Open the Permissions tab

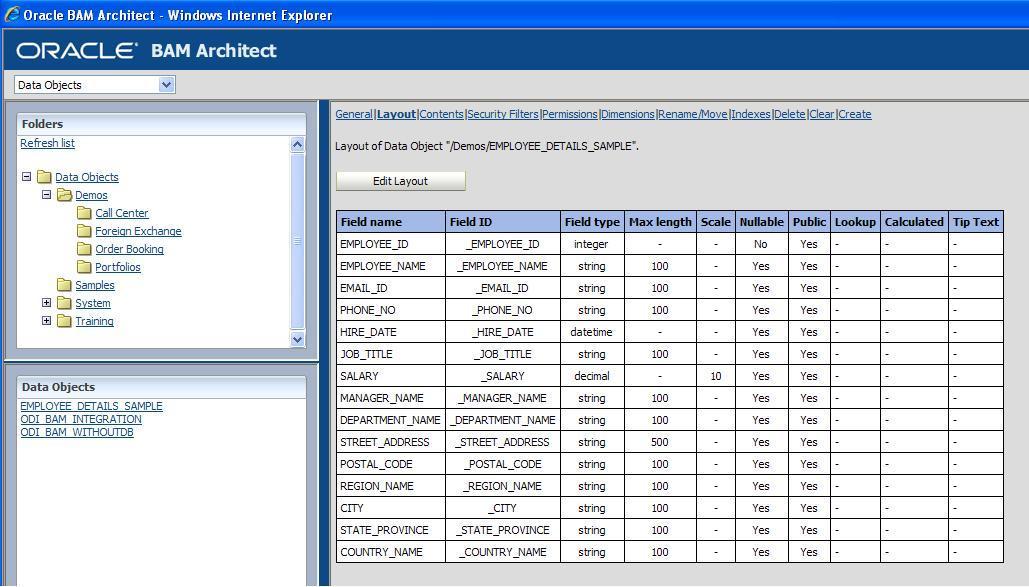(x=569, y=114)
